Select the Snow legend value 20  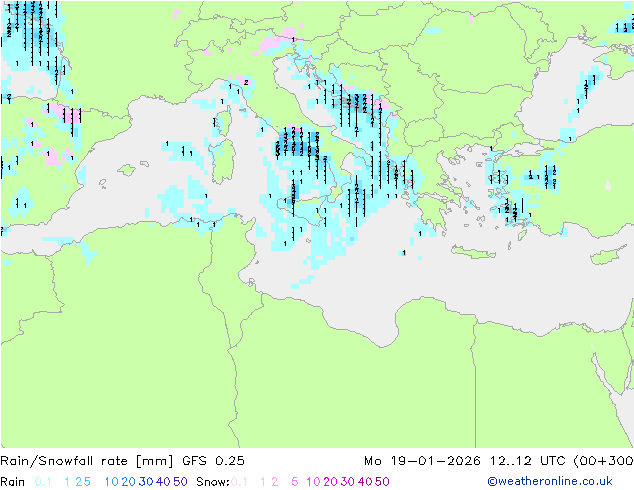pos(330,482)
